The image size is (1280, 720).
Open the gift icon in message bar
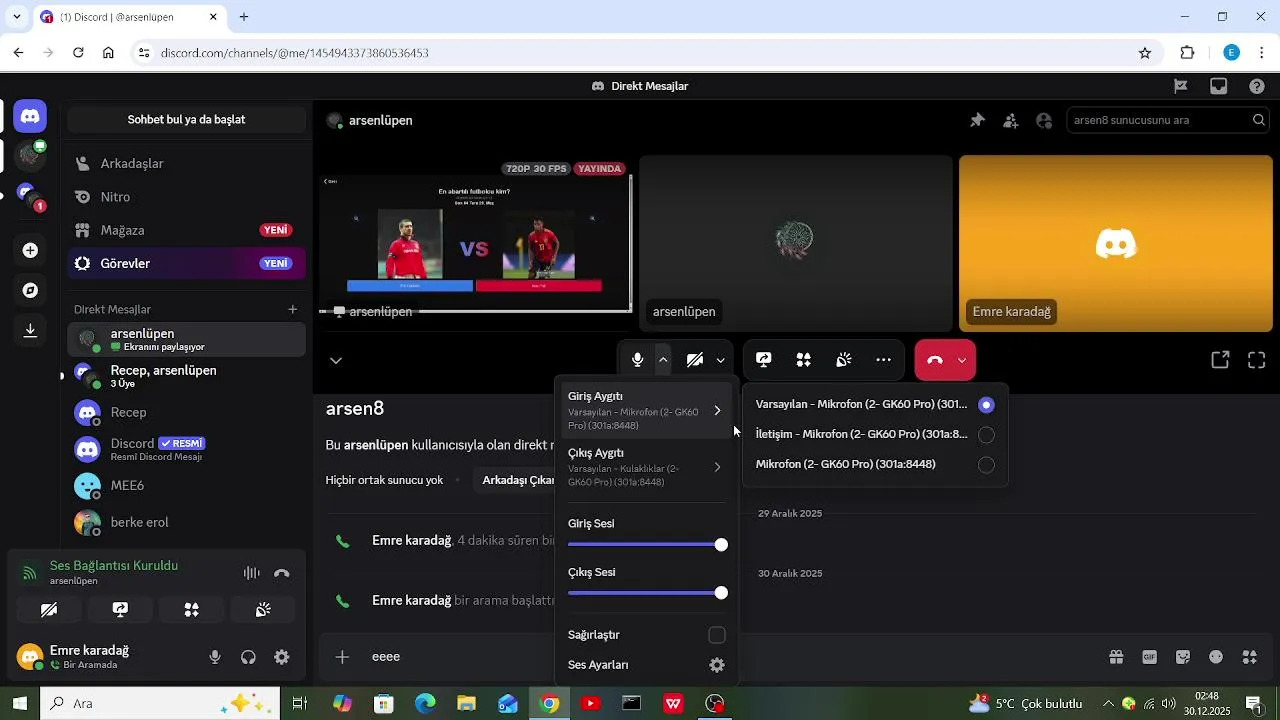1116,657
